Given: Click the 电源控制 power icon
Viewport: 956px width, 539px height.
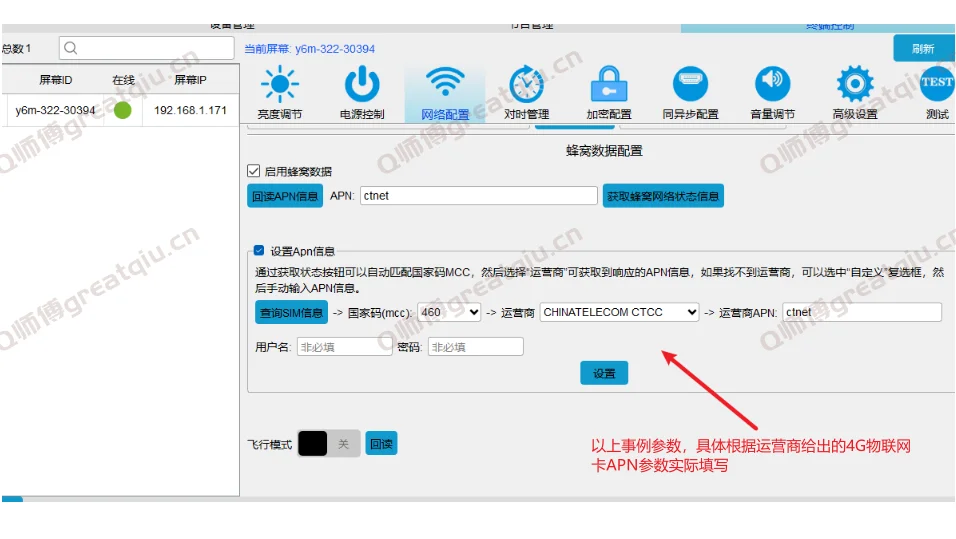Looking at the screenshot, I should 362,86.
